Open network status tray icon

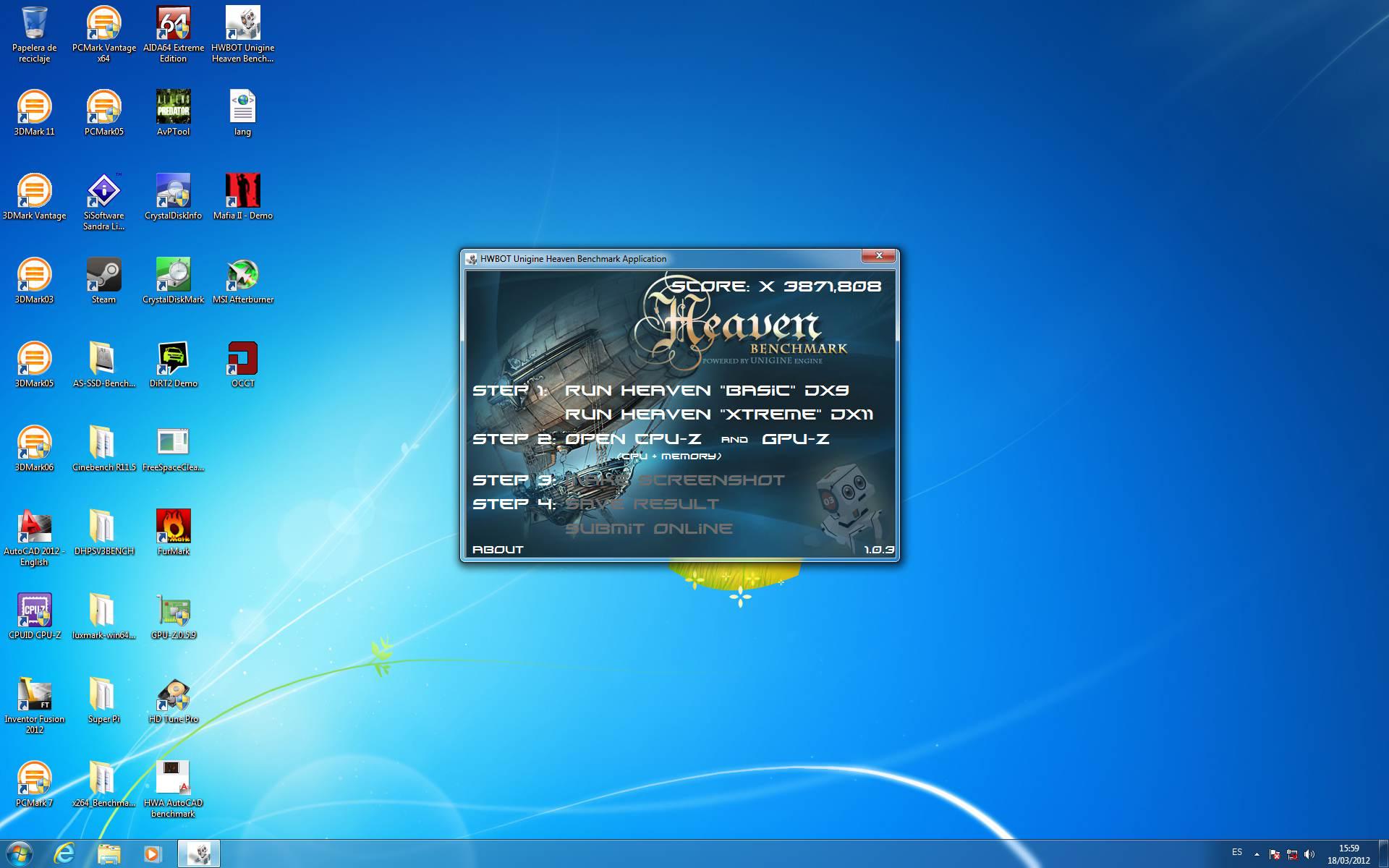coord(1292,854)
